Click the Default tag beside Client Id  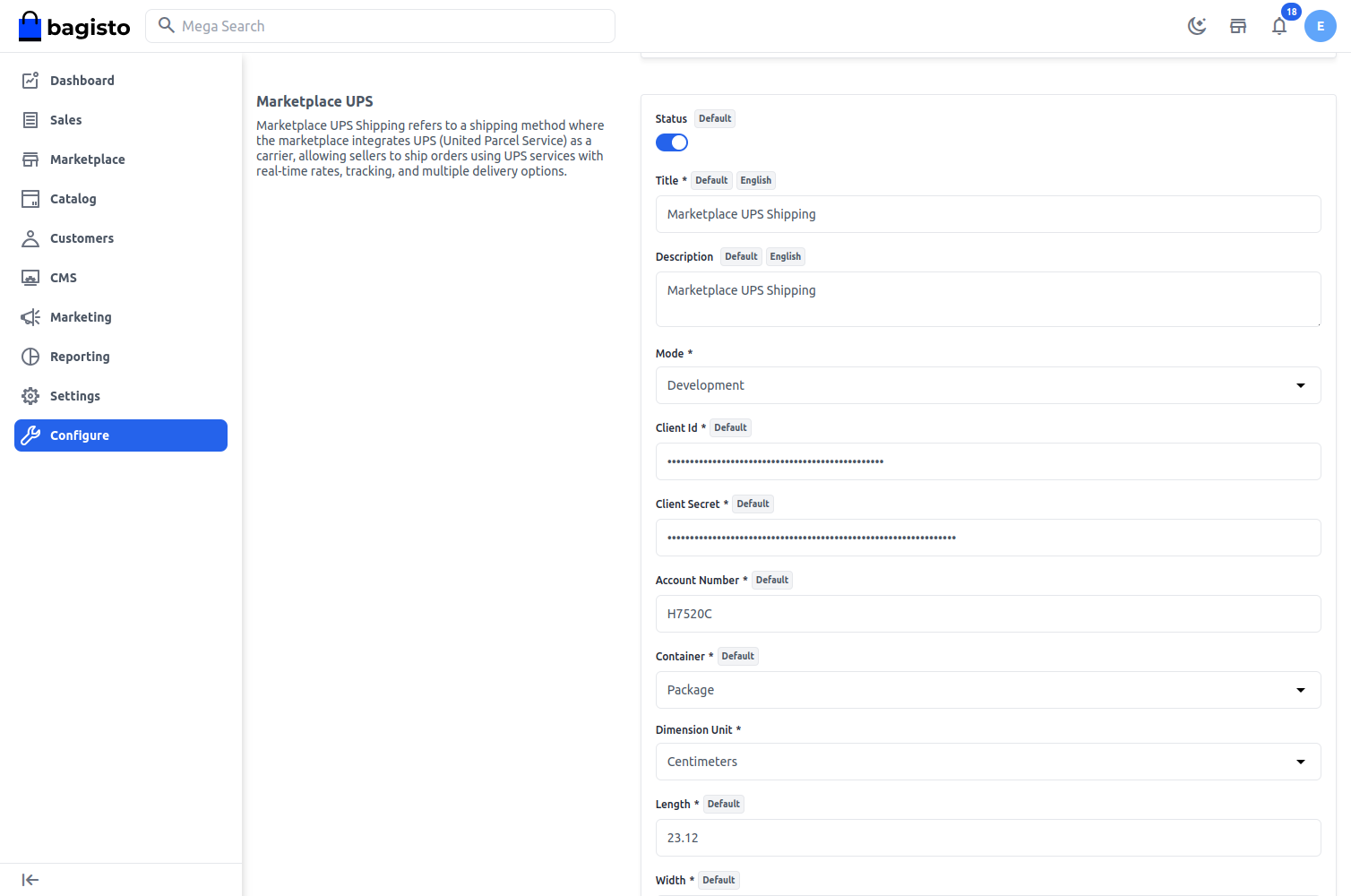730,427
